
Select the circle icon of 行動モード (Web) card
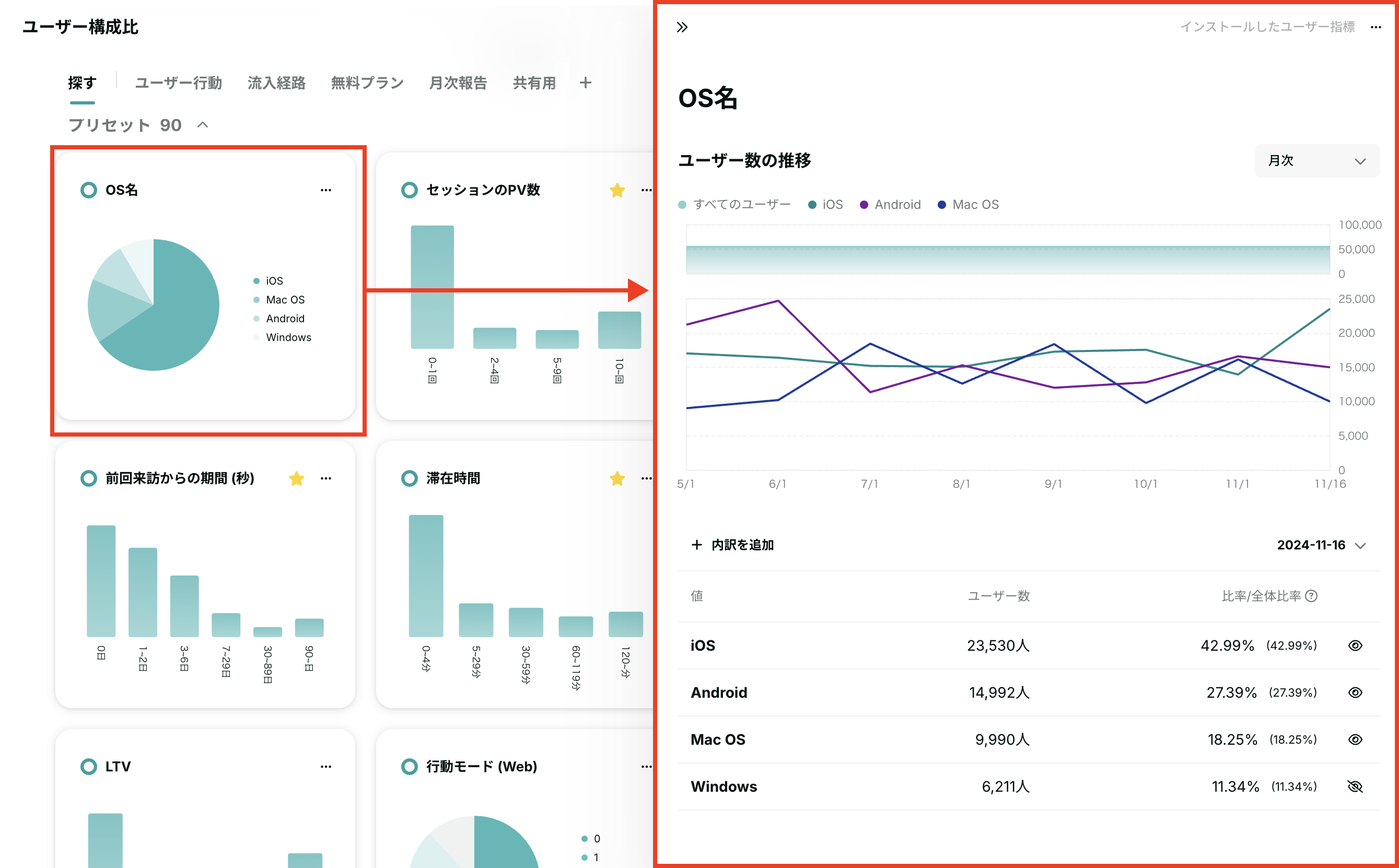point(410,766)
